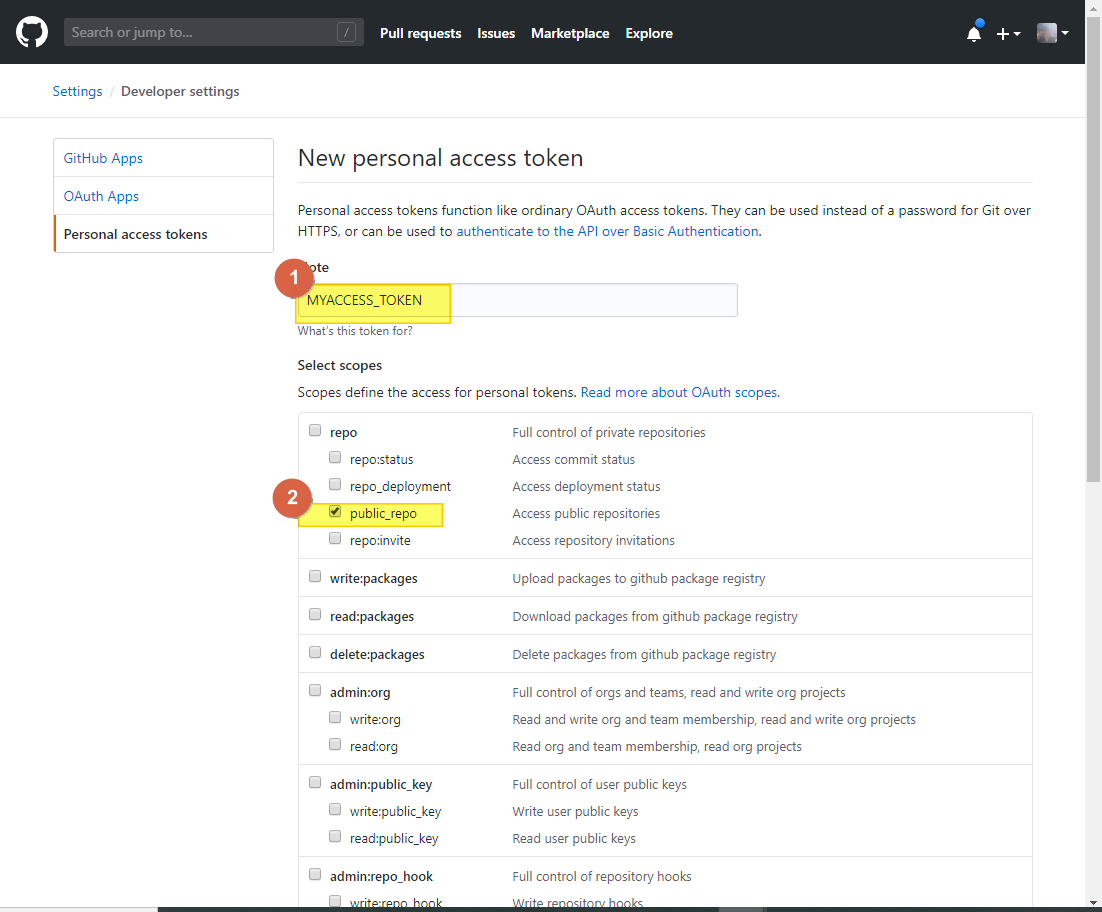Viewport: 1102px width, 912px height.
Task: Open the user avatar menu
Action: click(1052, 33)
